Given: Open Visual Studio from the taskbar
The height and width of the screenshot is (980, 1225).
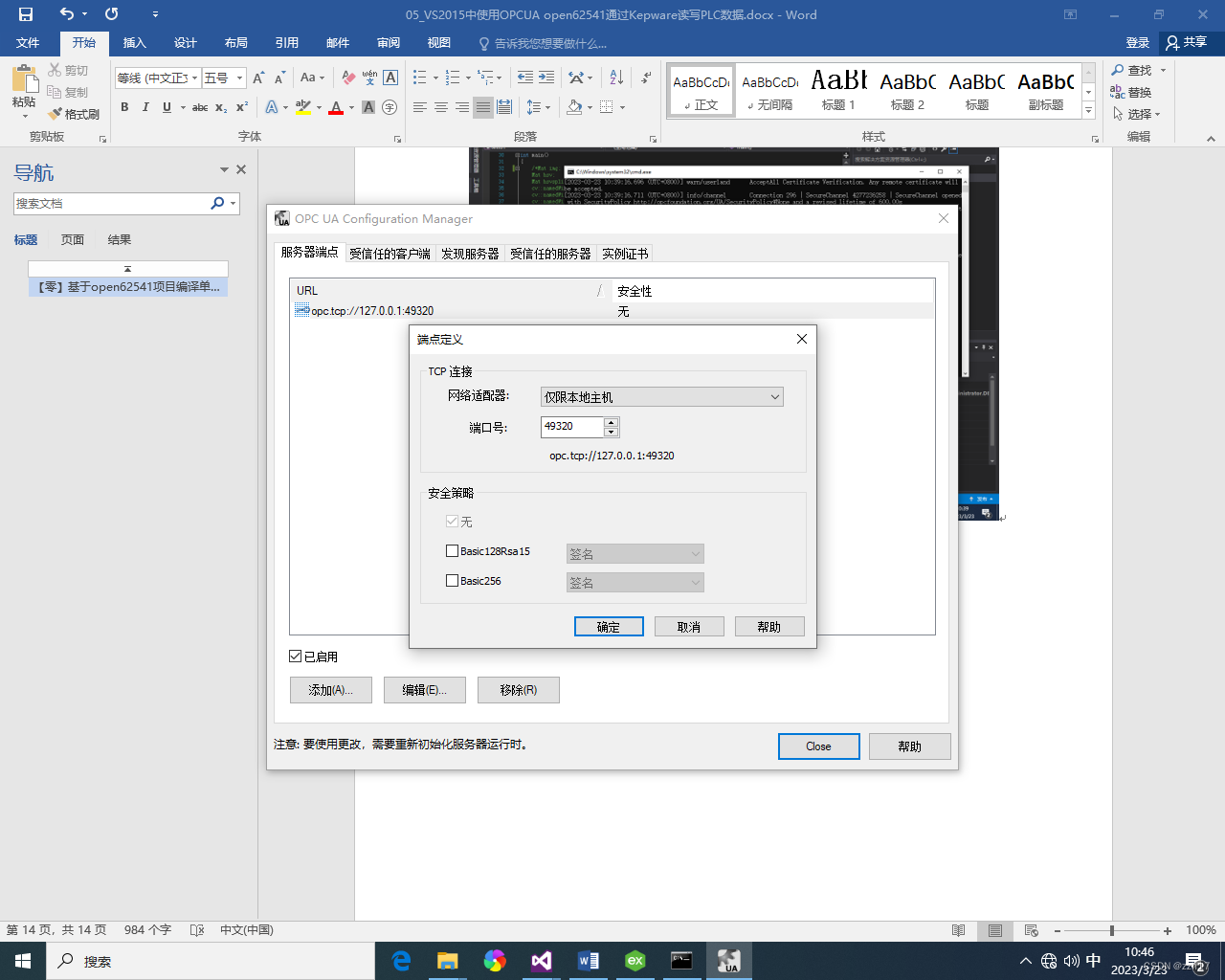Looking at the screenshot, I should click(542, 961).
